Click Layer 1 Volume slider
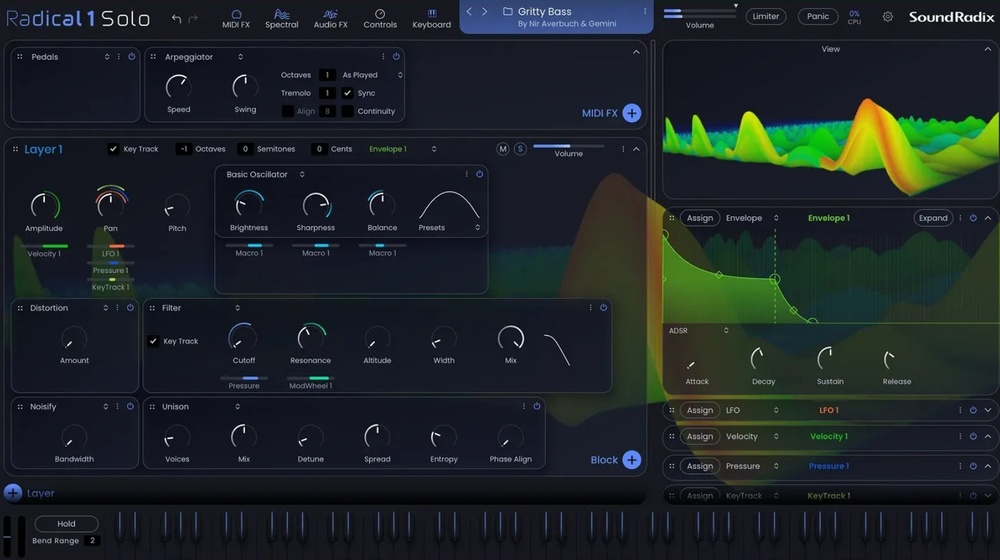 (x=568, y=146)
